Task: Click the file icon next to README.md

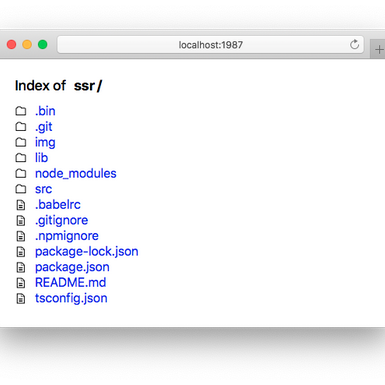Action: click(x=21, y=283)
